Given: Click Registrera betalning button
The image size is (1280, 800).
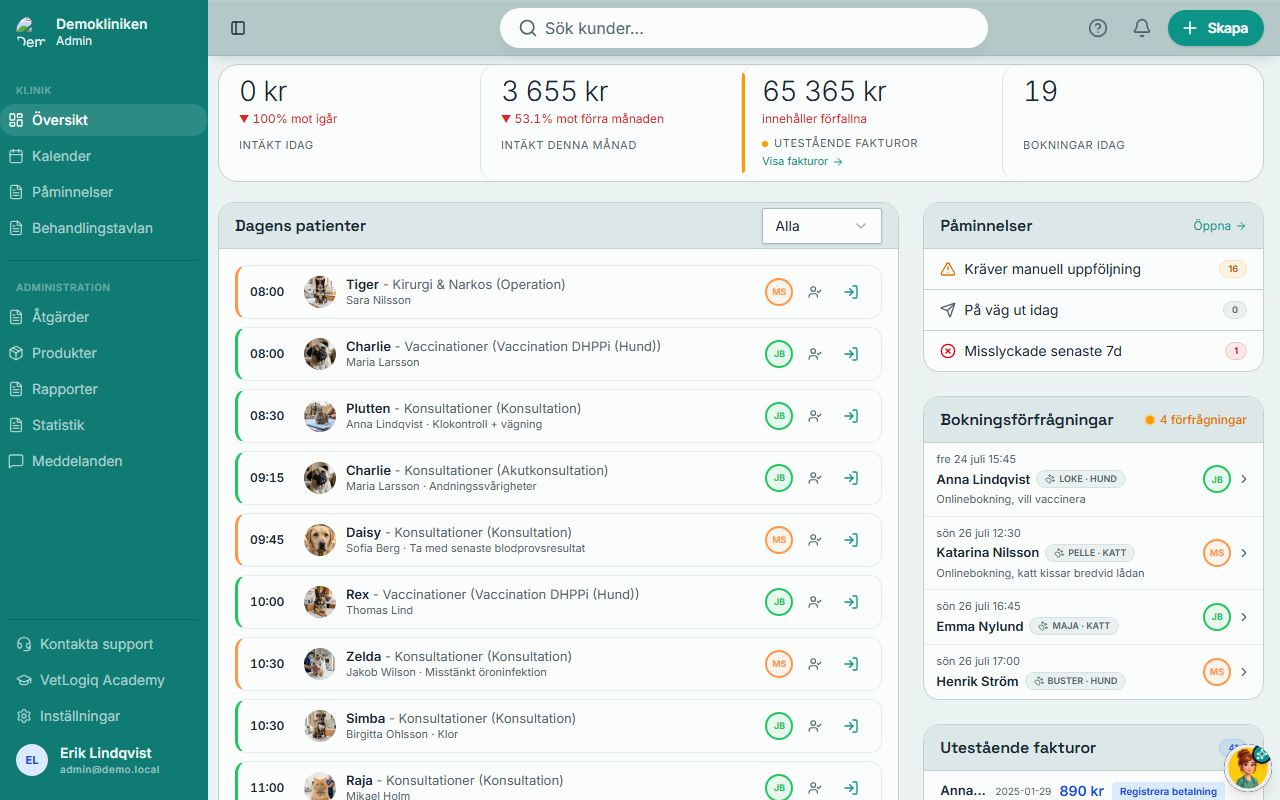Looking at the screenshot, I should click(1168, 791).
